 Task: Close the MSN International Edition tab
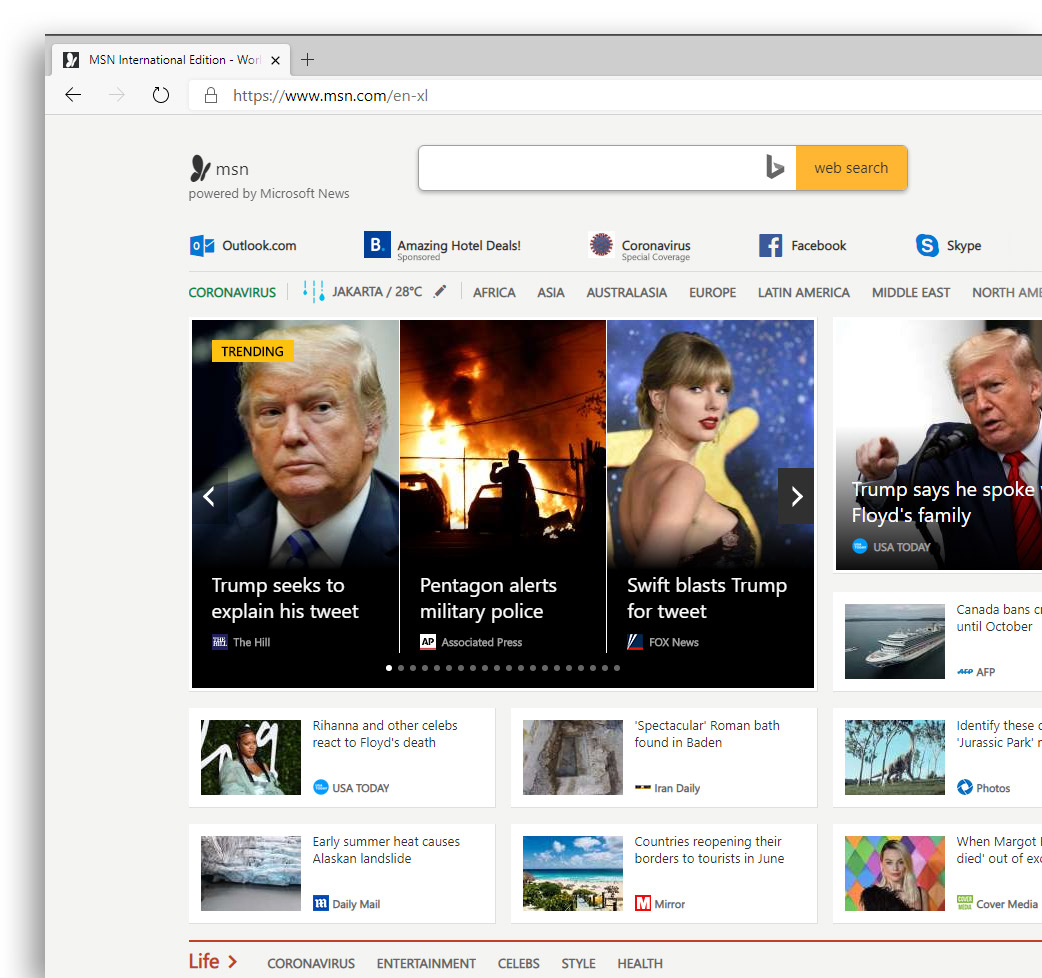pyautogui.click(x=276, y=60)
